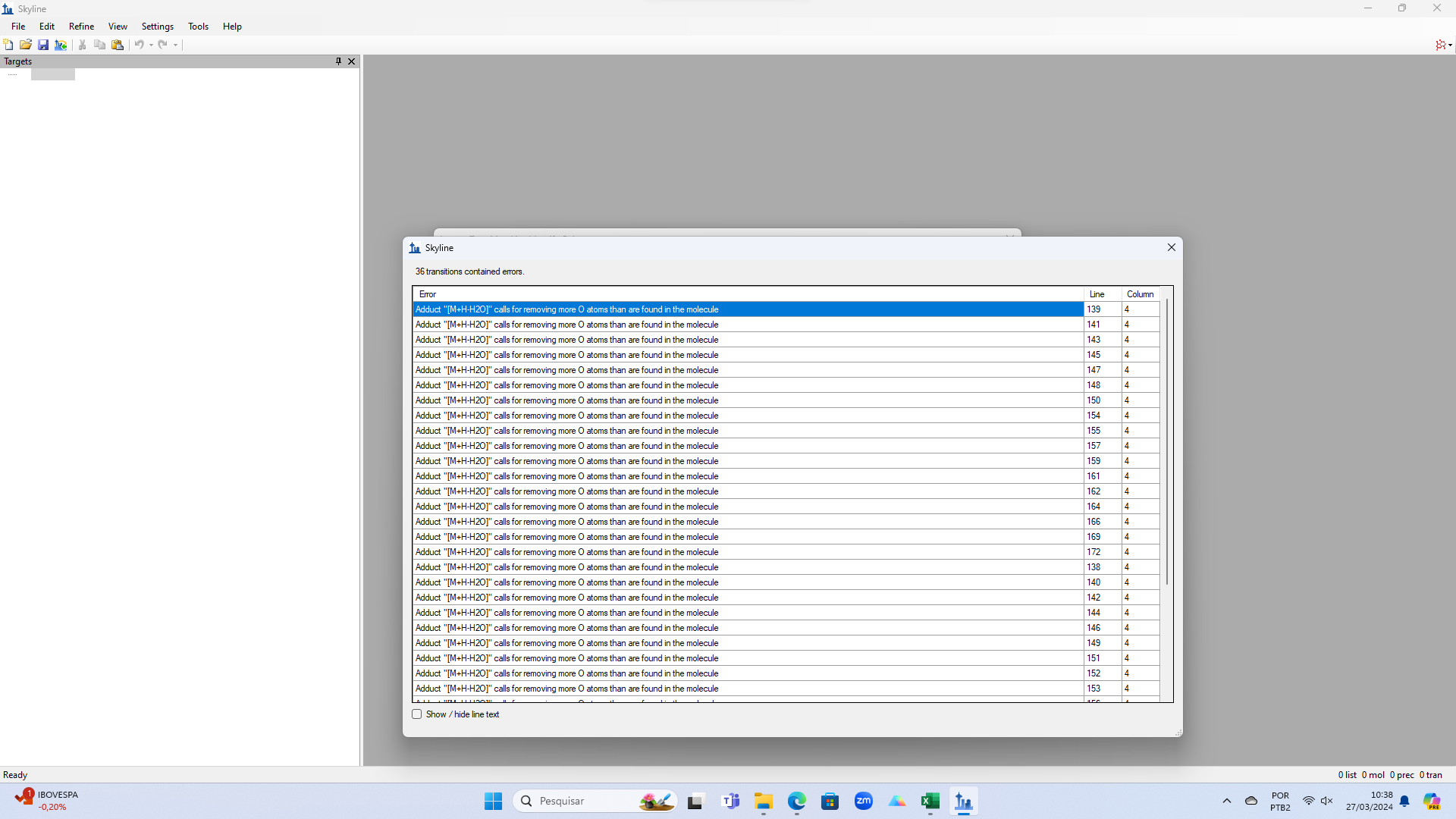This screenshot has height=819, width=1456.
Task: Open Excel from the taskbar
Action: 930,801
